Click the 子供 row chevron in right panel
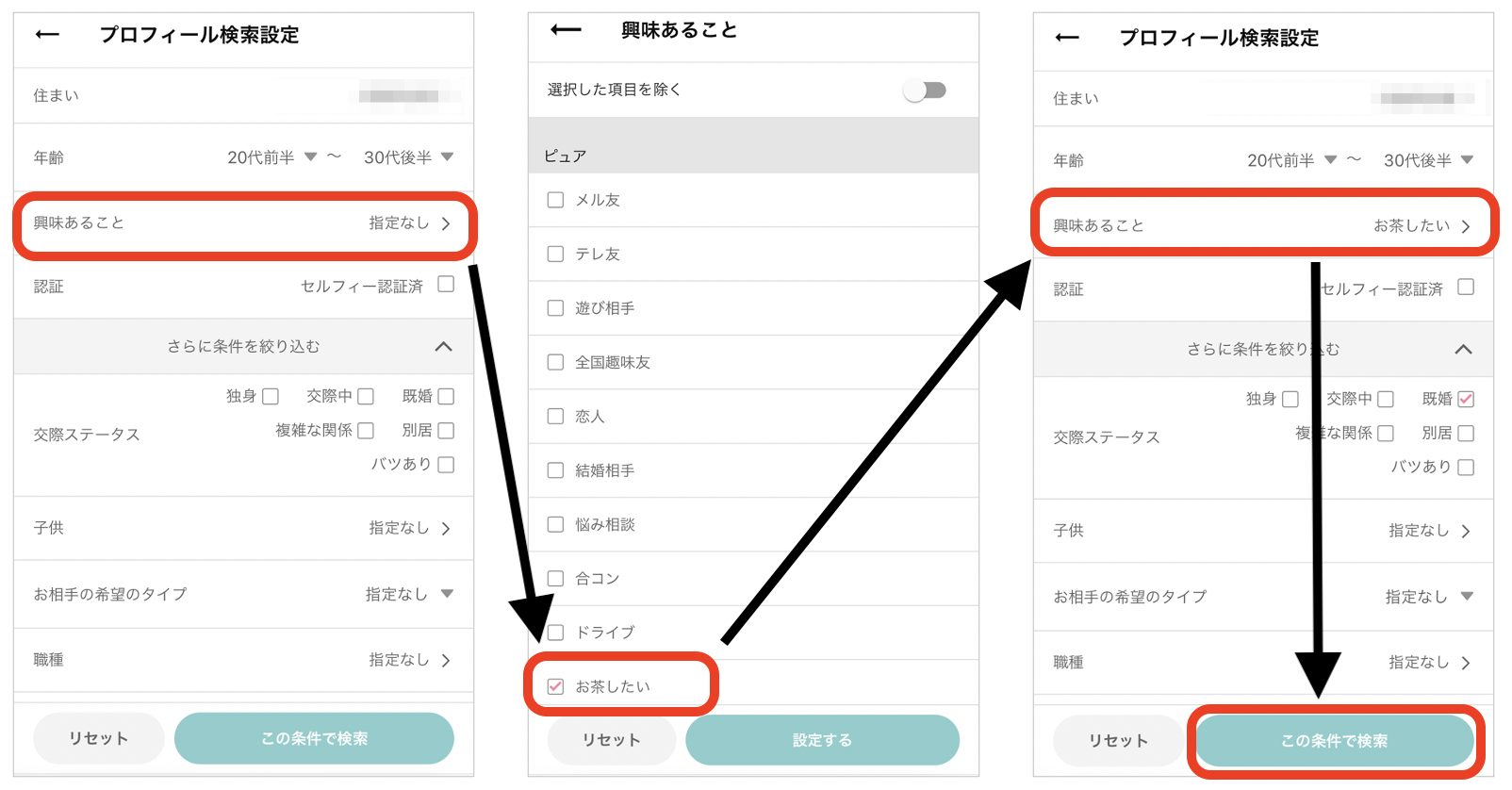This screenshot has width=1512, height=790. [1465, 532]
